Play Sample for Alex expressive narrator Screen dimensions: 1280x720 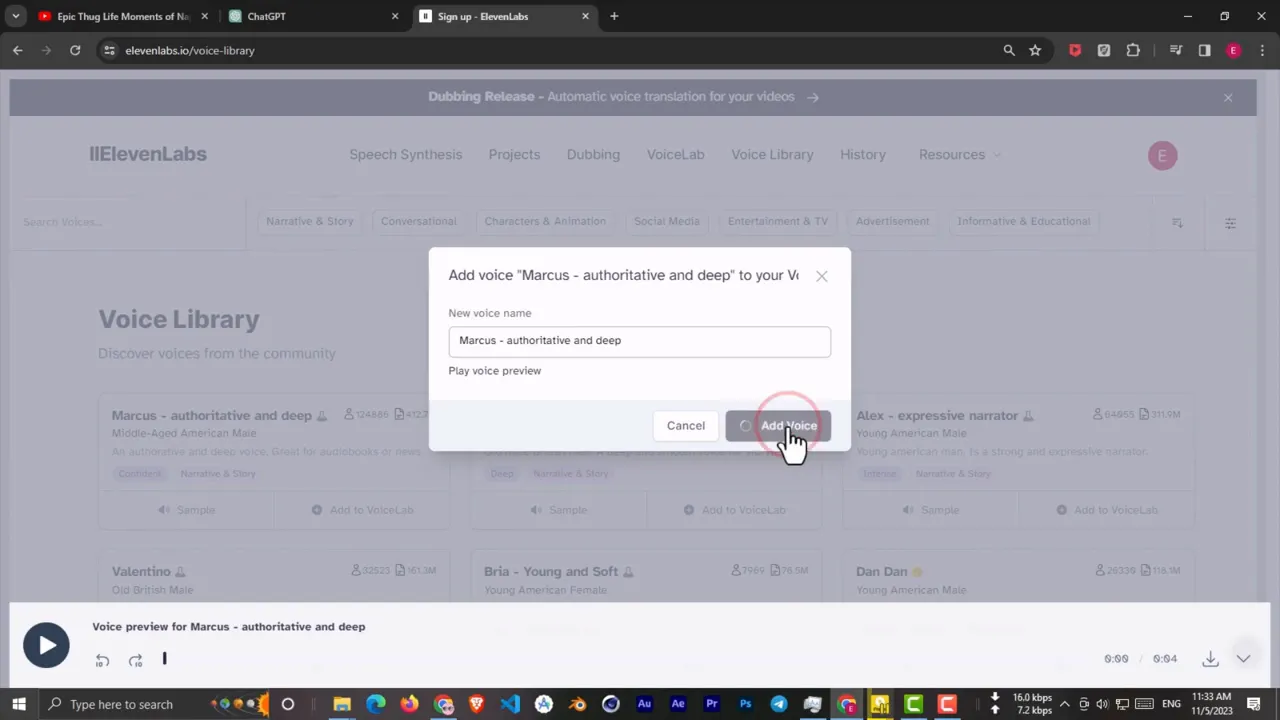point(930,510)
